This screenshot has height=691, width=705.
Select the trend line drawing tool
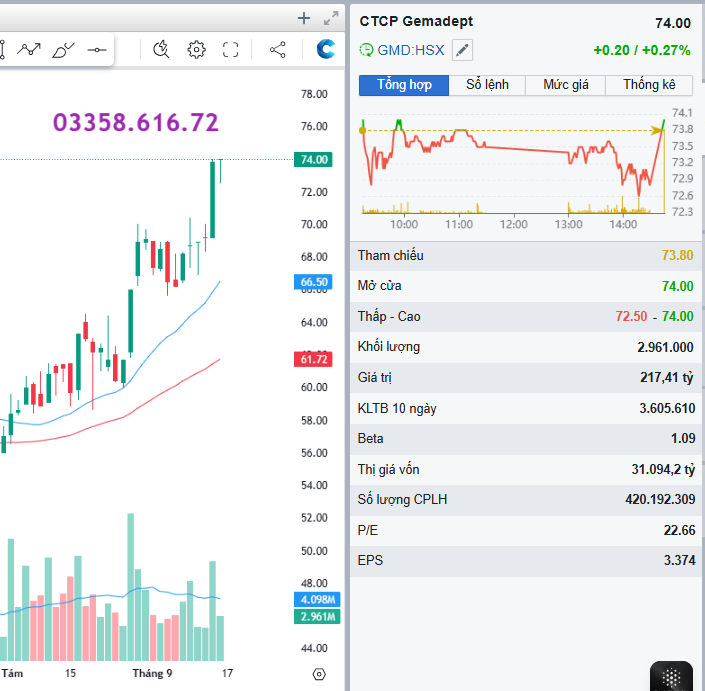point(29,49)
